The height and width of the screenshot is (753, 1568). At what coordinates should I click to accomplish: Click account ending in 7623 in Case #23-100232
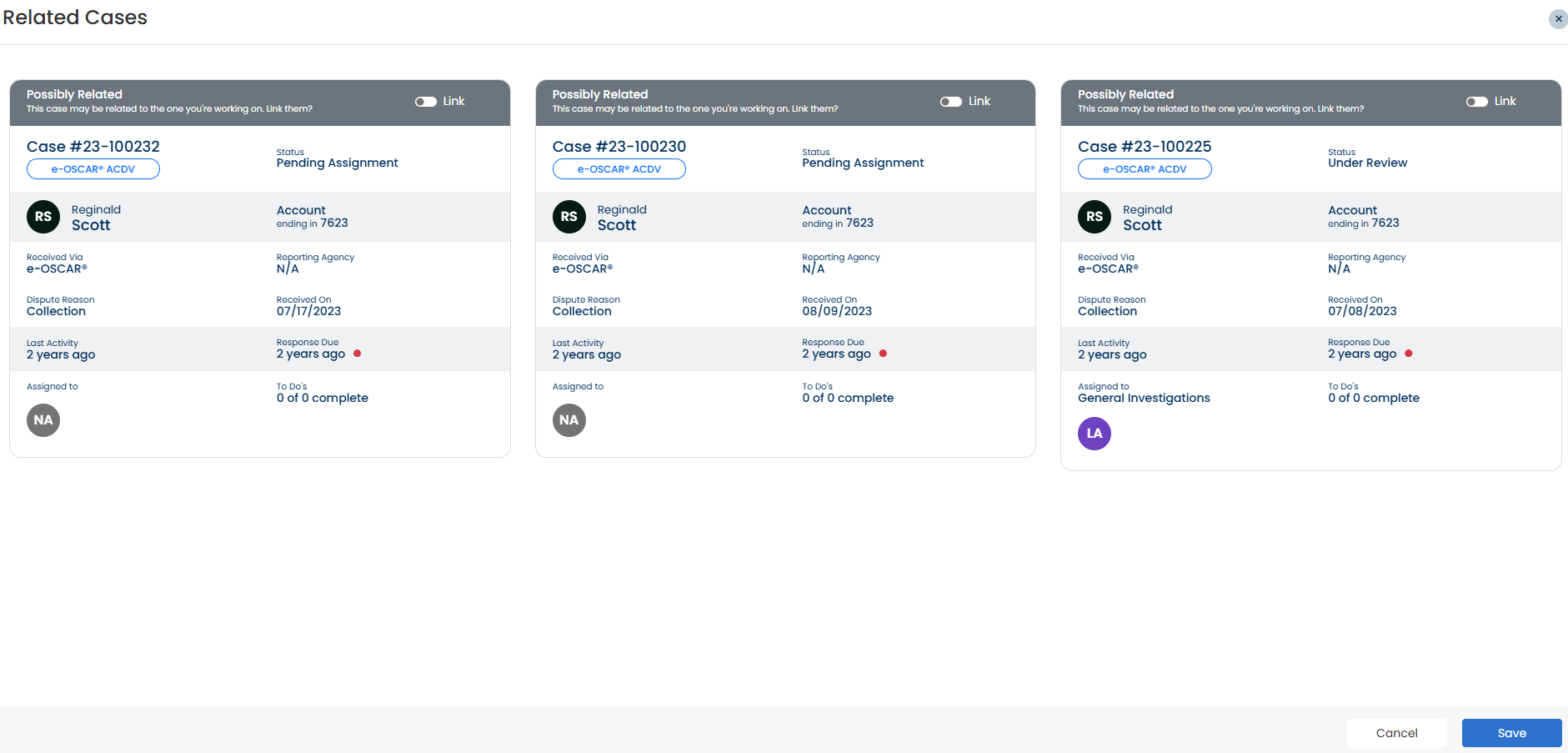click(x=313, y=217)
